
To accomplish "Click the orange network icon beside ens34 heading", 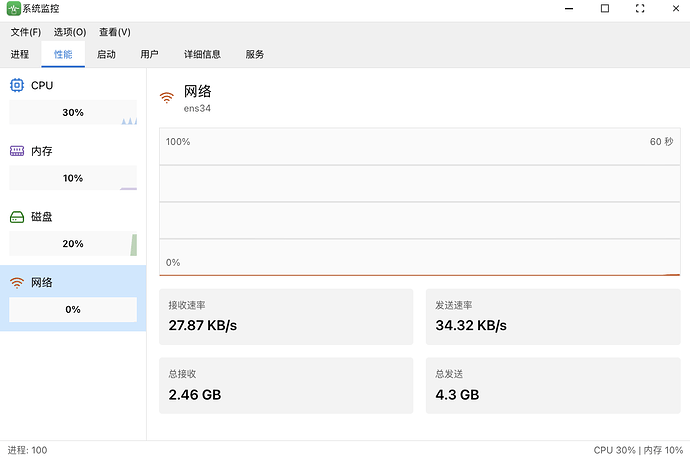I will click(x=167, y=98).
